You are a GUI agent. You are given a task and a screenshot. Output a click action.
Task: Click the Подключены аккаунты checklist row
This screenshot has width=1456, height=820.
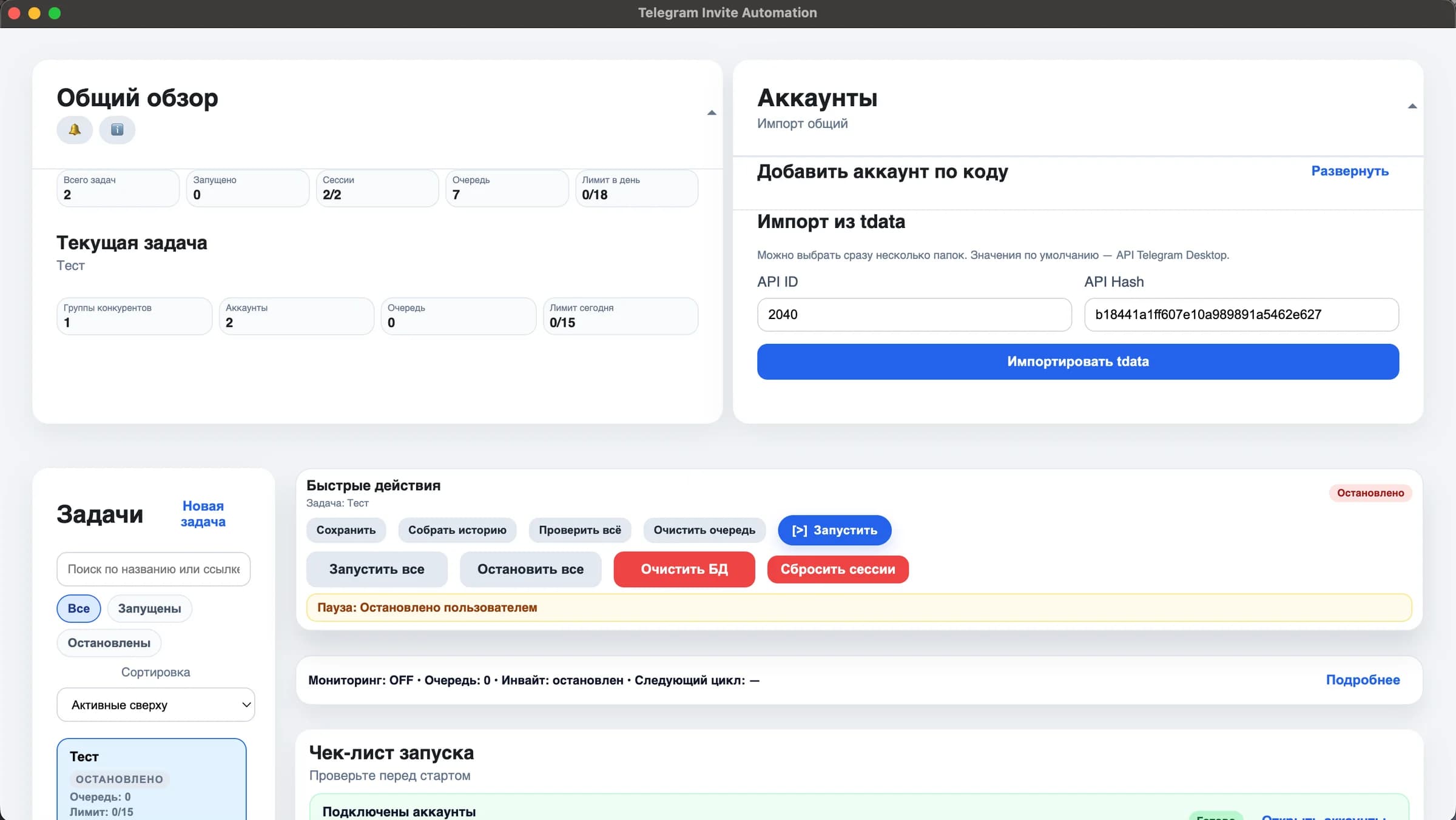[859, 808]
